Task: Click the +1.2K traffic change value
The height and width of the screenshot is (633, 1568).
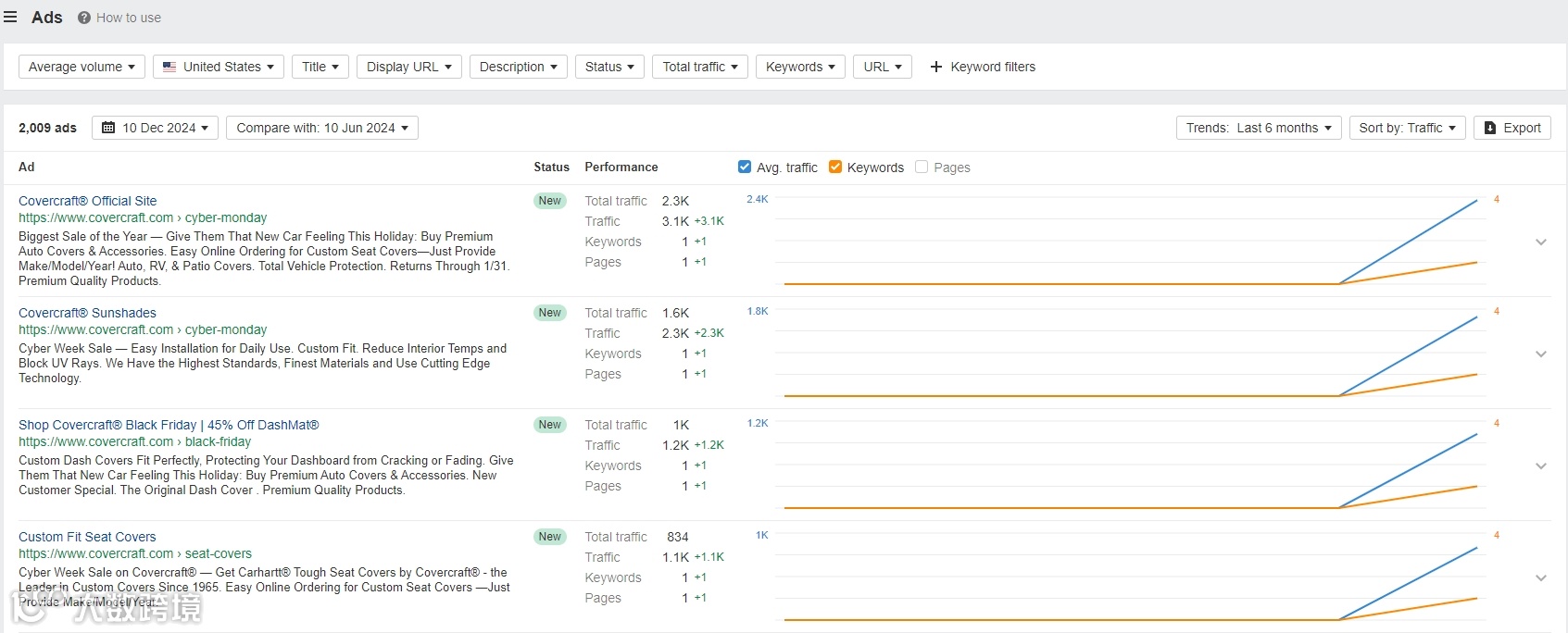Action: (x=709, y=445)
